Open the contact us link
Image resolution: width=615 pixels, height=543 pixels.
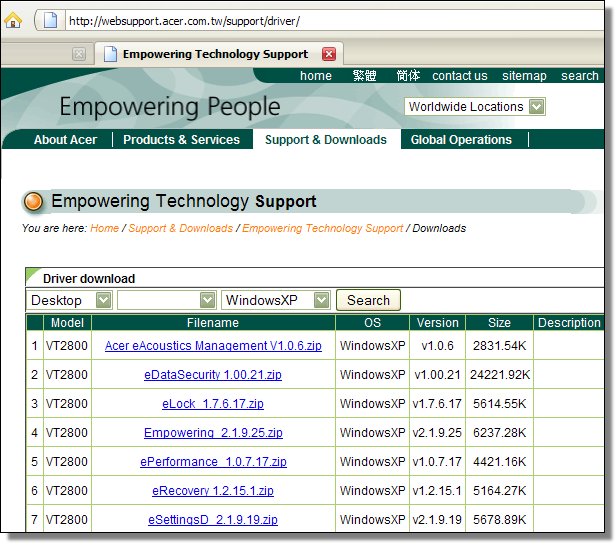point(460,76)
